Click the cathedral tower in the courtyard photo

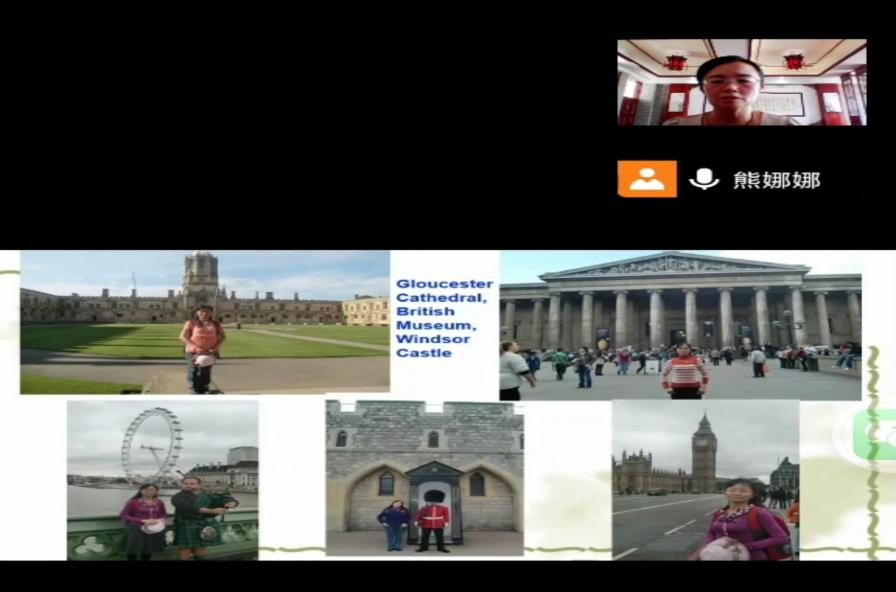point(201,277)
